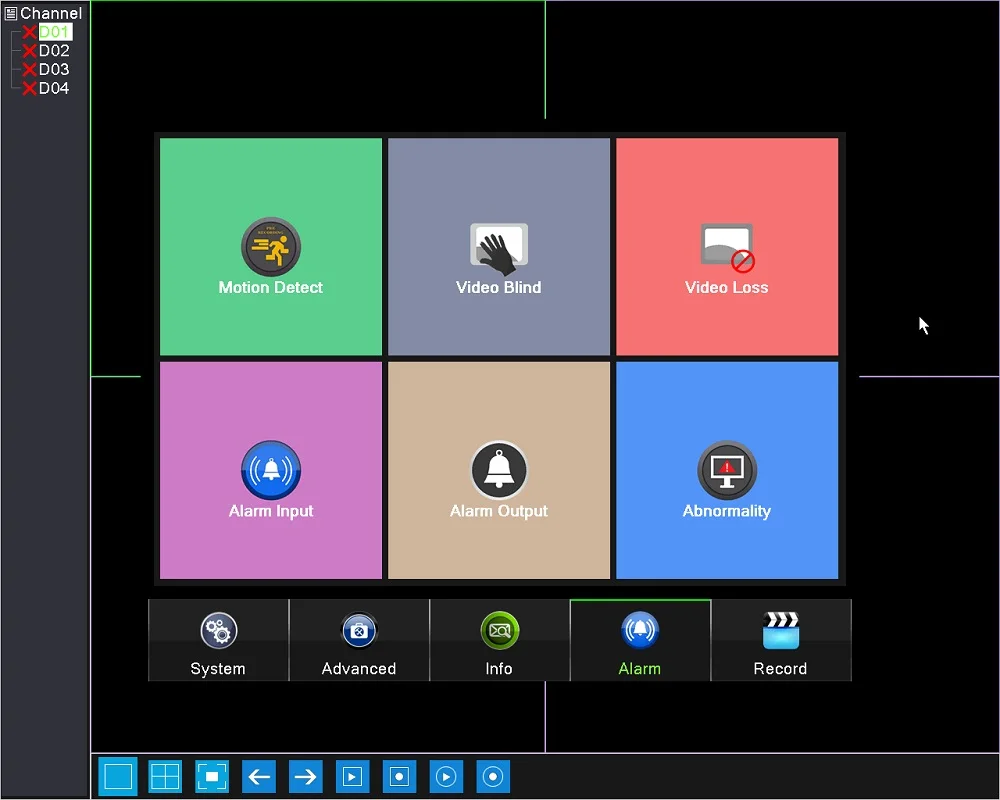Select channel D03 in the channel list
This screenshot has width=1000, height=800.
tap(54, 69)
